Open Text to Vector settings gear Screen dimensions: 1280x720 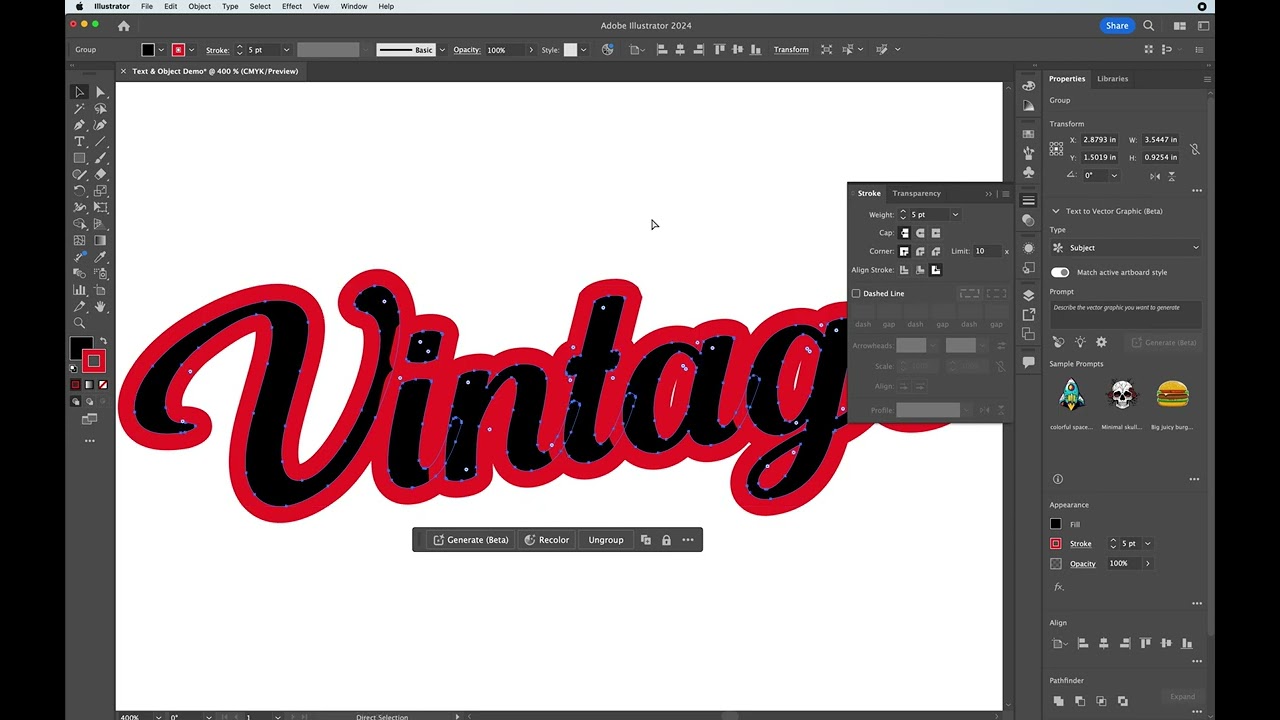pos(1101,342)
